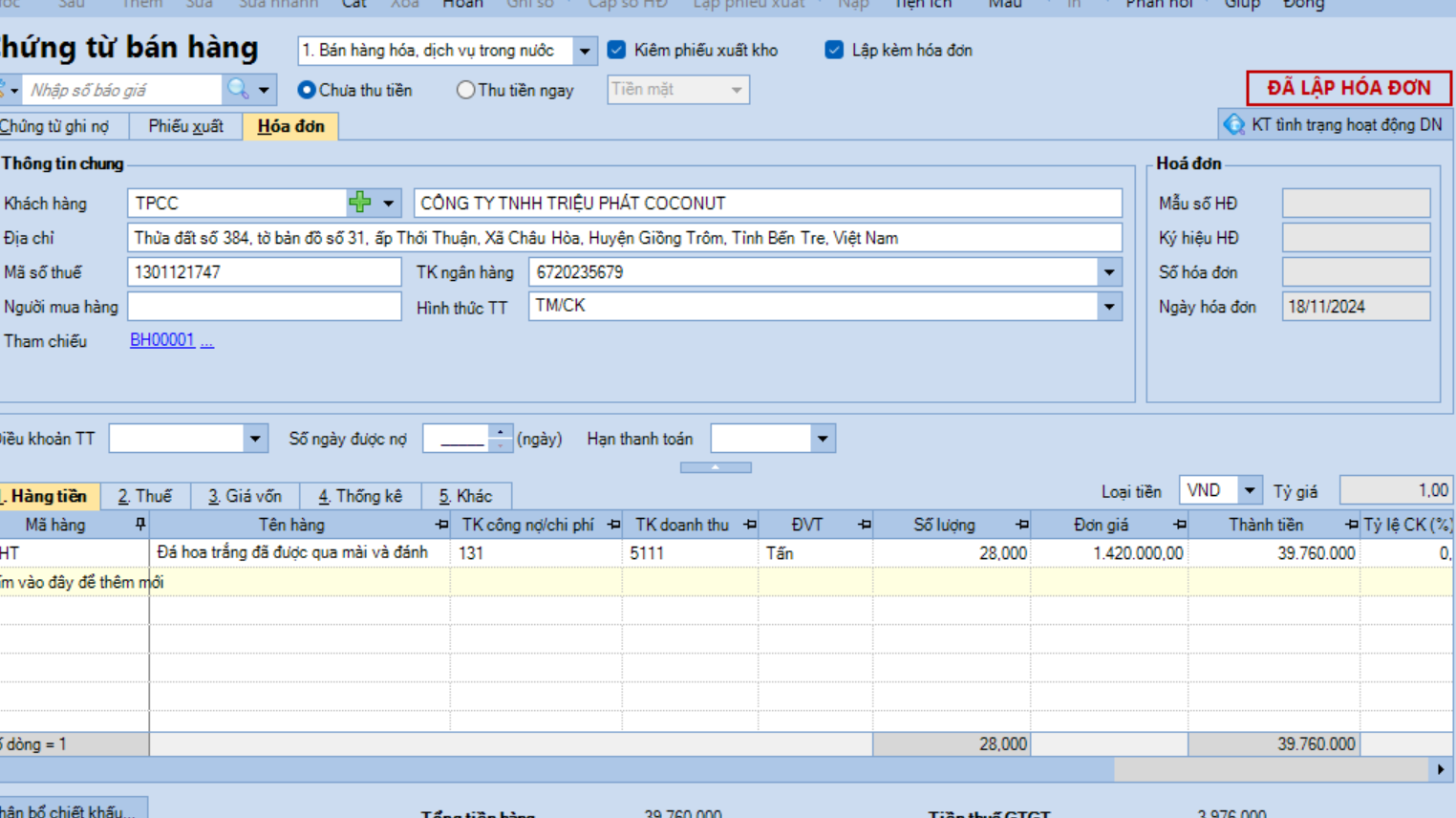
Task: Click pin icon on Số lượng column
Action: click(1021, 525)
